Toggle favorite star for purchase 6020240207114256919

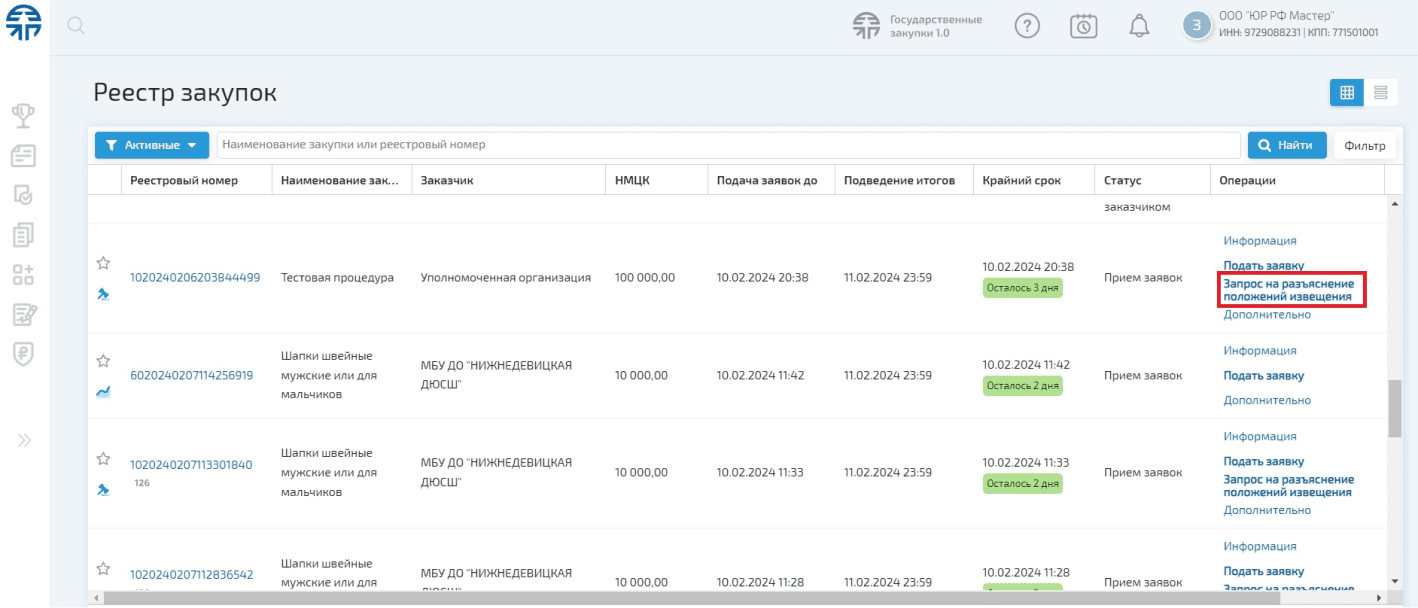[x=103, y=361]
